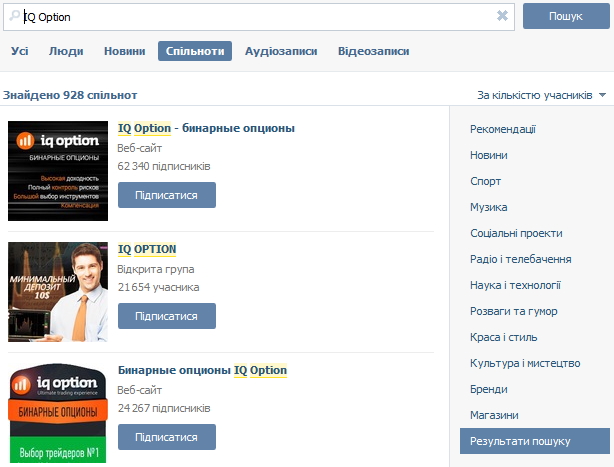Switch to the Усі tab

20,51
